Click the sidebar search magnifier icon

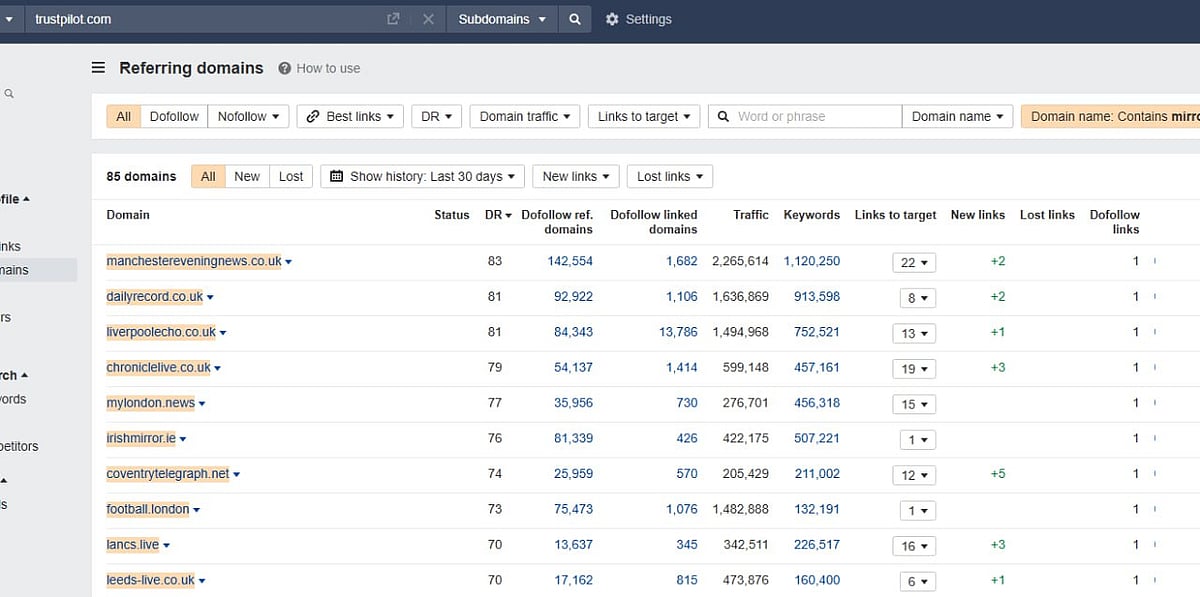[x=9, y=94]
